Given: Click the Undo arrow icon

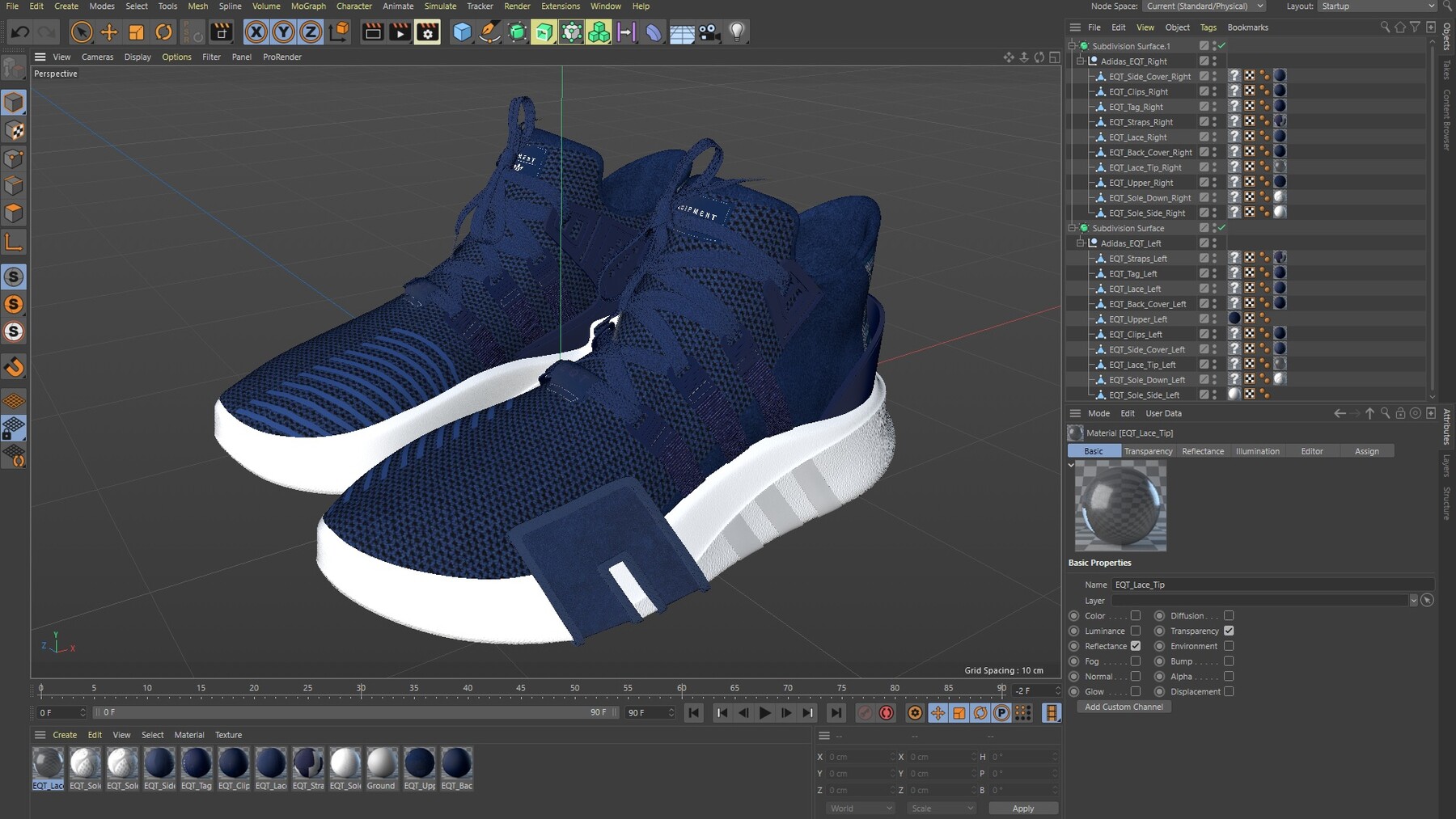Looking at the screenshot, I should click(20, 32).
